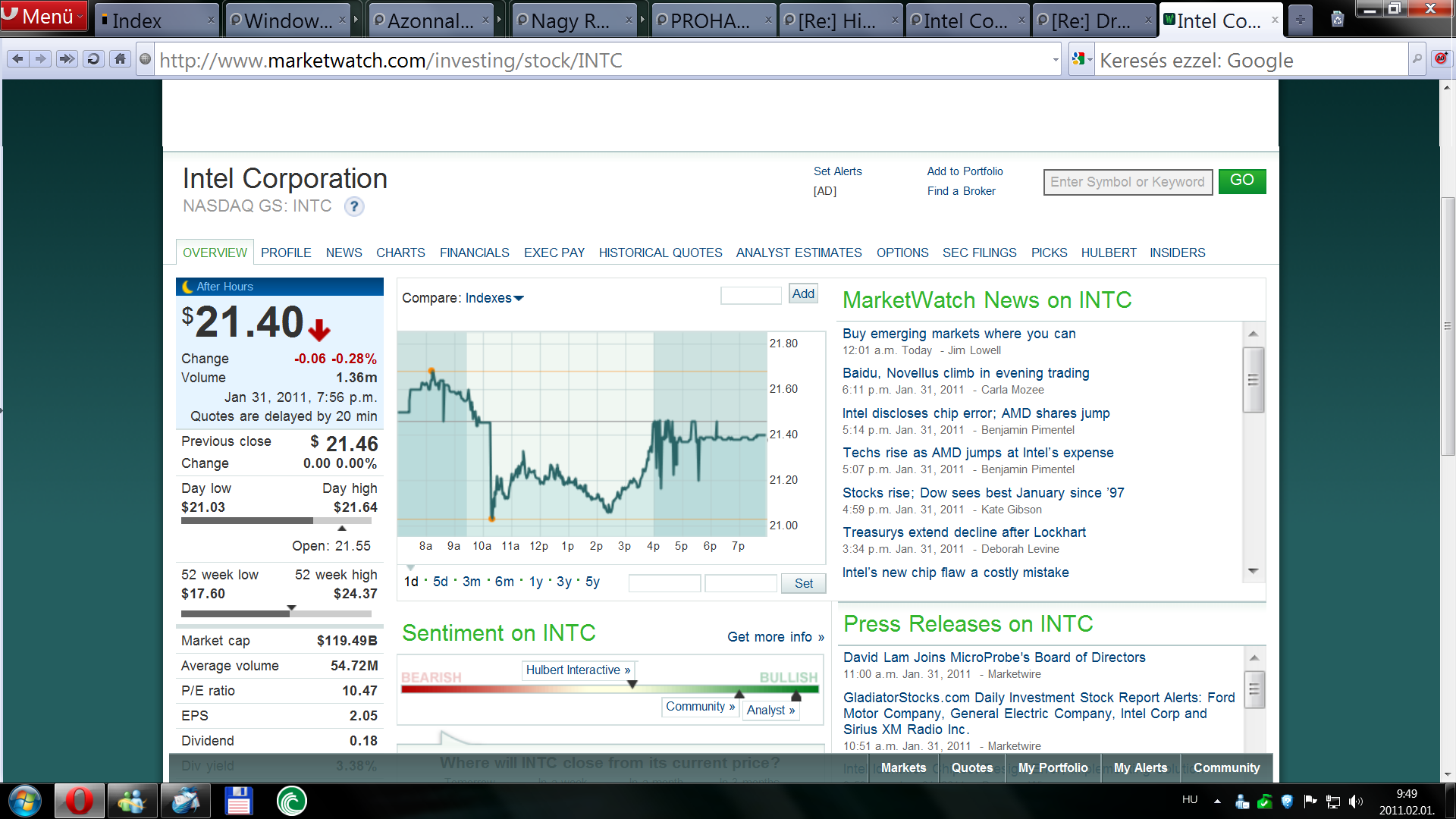This screenshot has width=1456, height=819.
Task: Open 'Buy emerging markets where you can'
Action: [x=959, y=334]
